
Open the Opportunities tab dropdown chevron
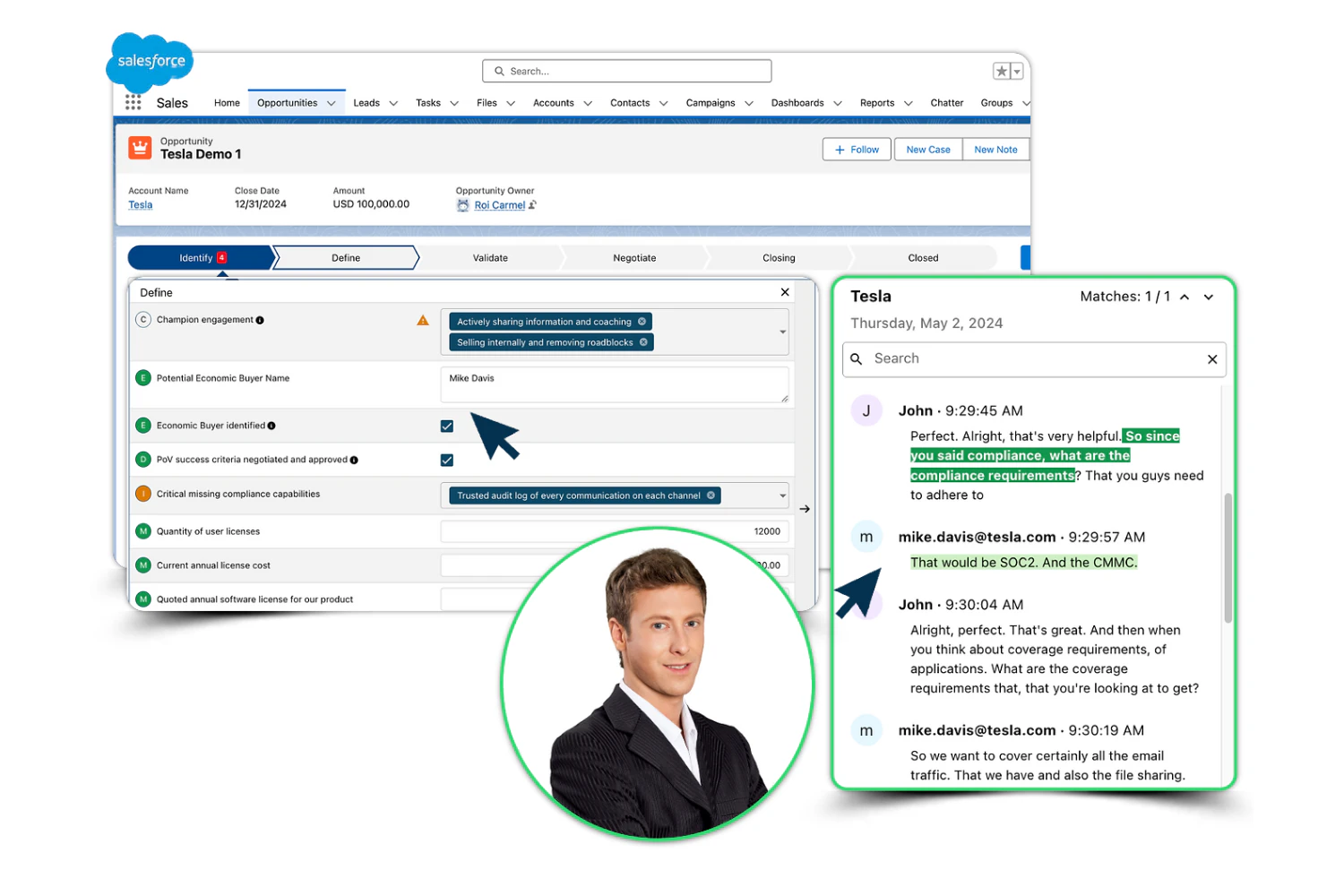329,102
